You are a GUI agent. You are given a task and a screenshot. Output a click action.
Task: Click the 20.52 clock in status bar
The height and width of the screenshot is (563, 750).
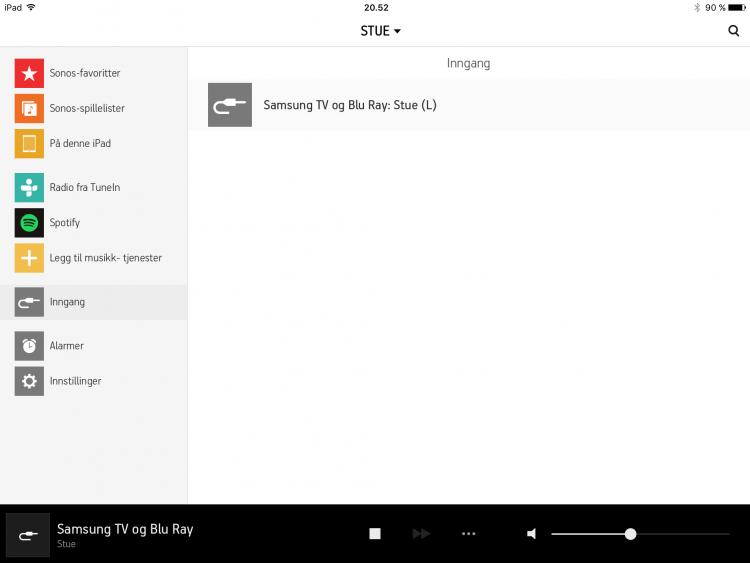(376, 8)
